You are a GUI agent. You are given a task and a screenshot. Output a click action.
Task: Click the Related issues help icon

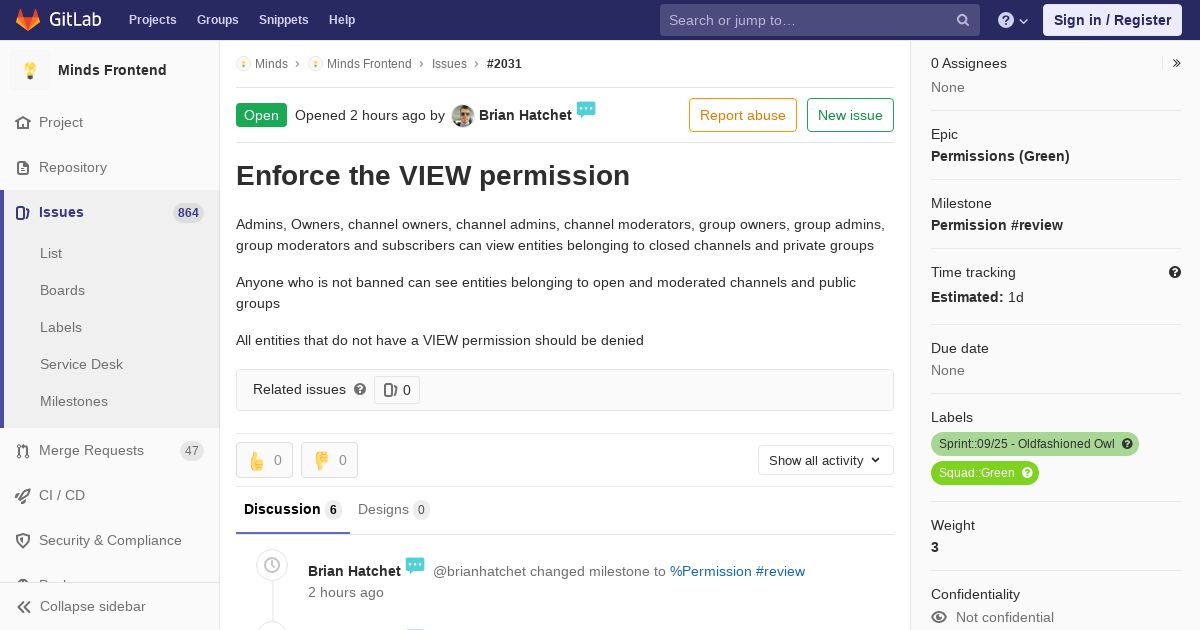(x=360, y=389)
